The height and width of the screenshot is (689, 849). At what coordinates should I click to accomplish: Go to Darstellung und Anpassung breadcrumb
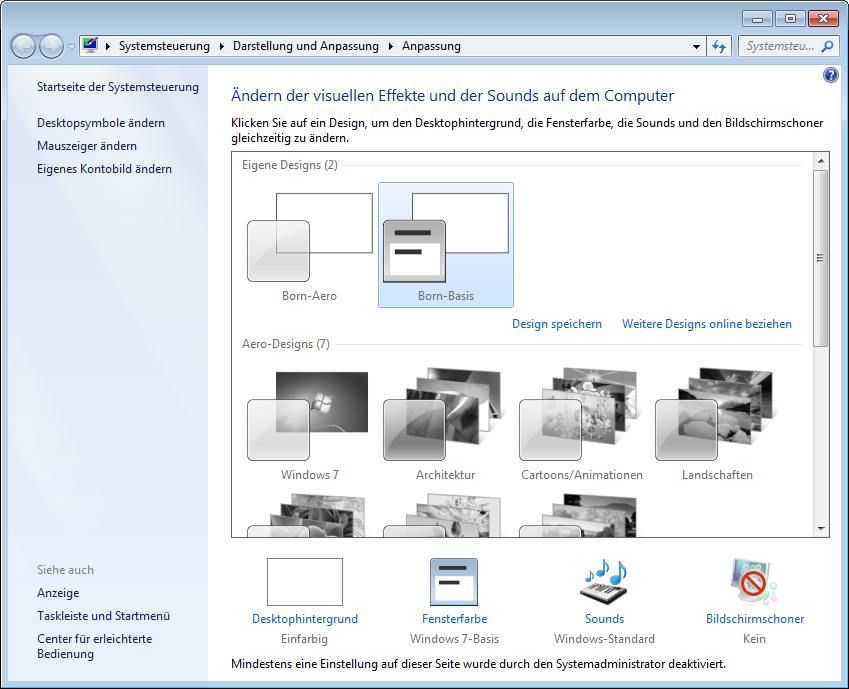point(305,46)
